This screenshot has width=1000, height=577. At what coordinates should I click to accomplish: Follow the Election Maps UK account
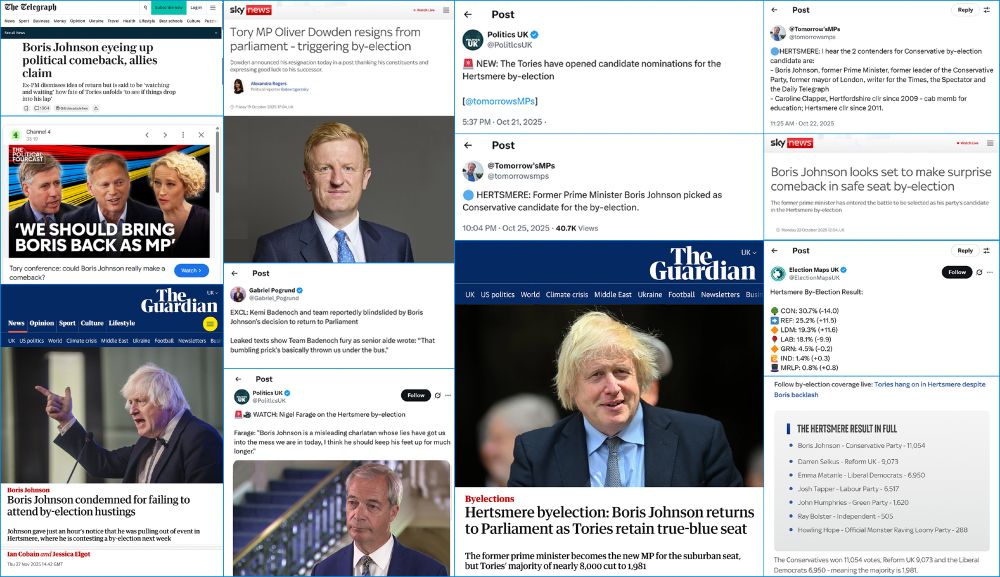[957, 272]
